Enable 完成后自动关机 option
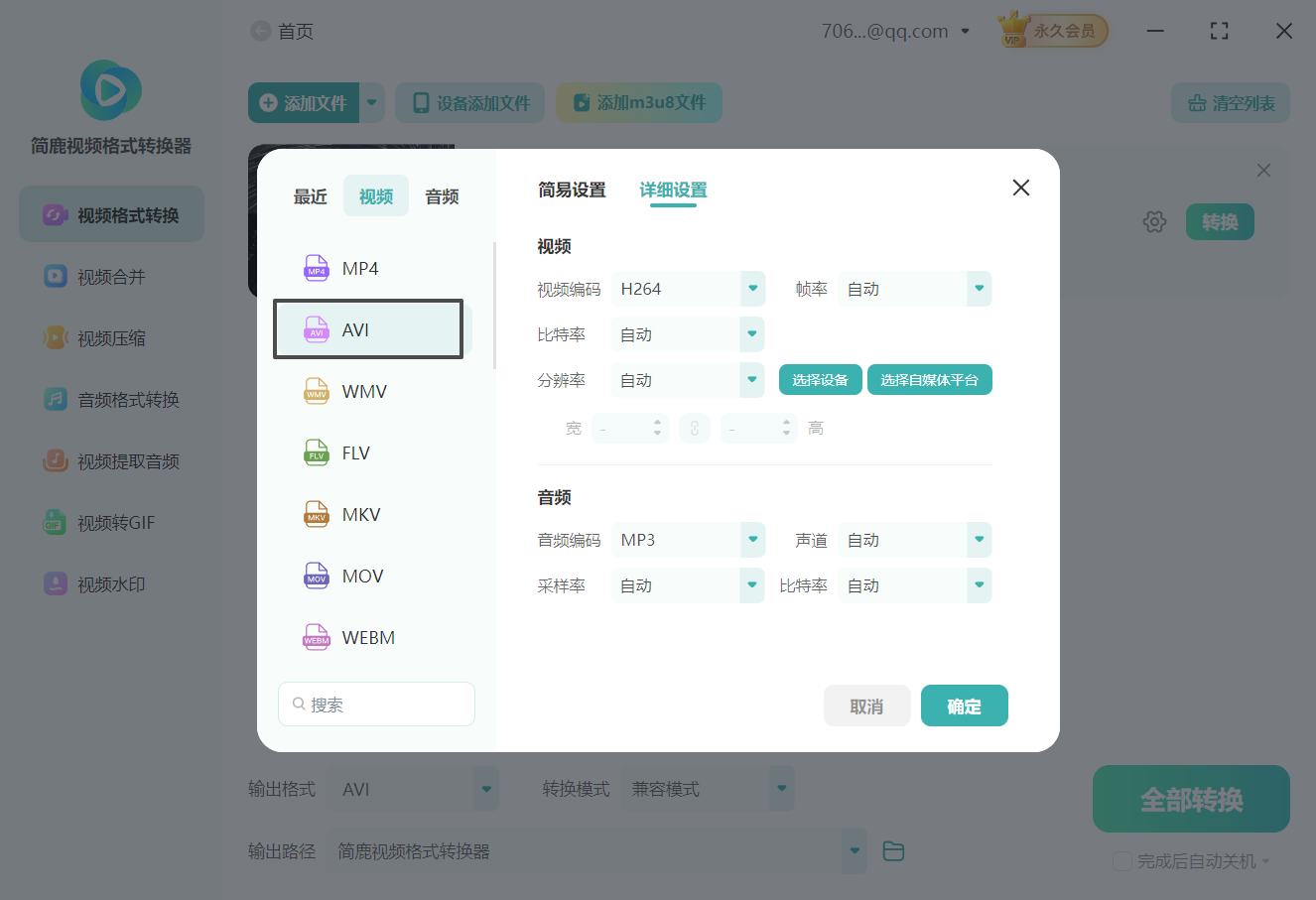 tap(1122, 860)
